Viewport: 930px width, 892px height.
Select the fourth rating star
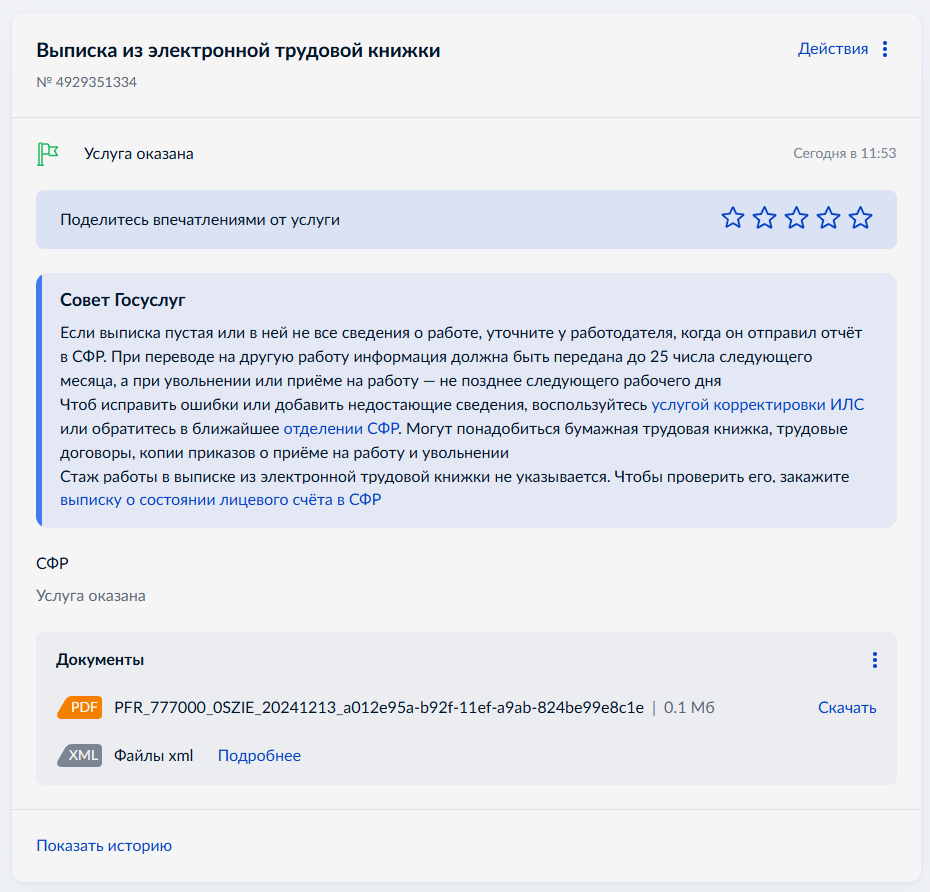(829, 218)
